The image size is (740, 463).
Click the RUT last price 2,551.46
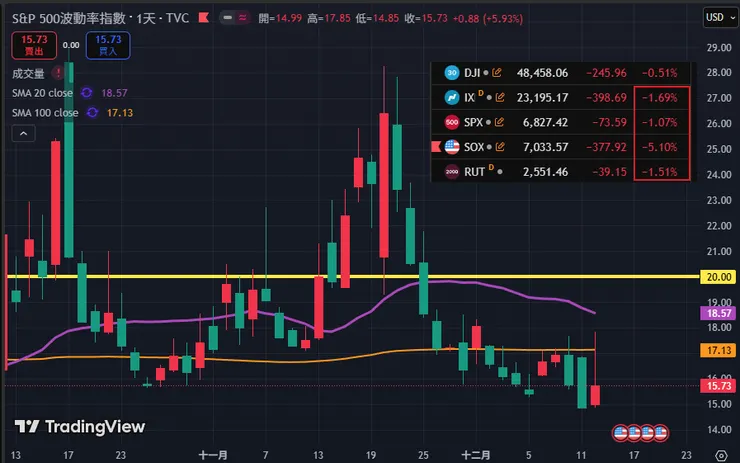pos(545,172)
